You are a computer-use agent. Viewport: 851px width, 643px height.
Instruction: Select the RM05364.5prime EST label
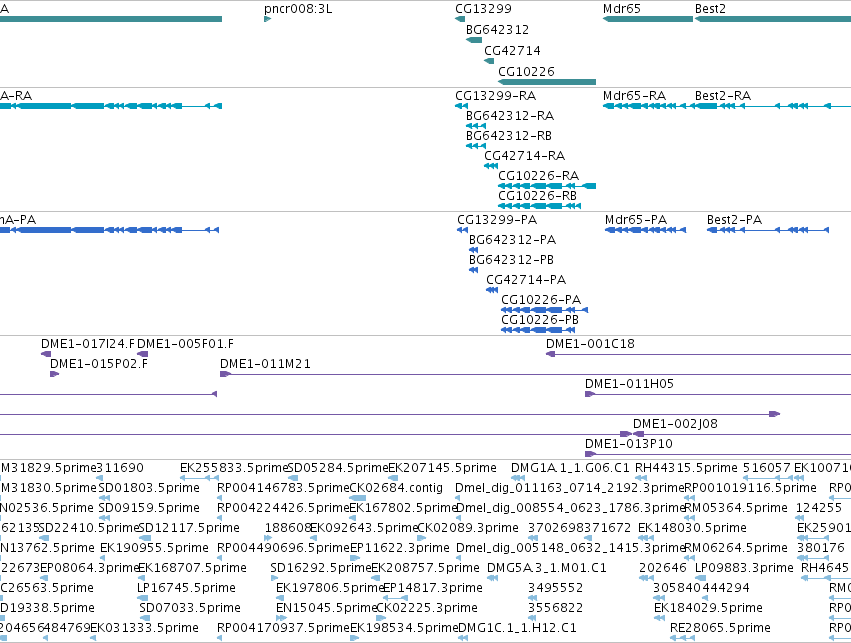point(736,509)
